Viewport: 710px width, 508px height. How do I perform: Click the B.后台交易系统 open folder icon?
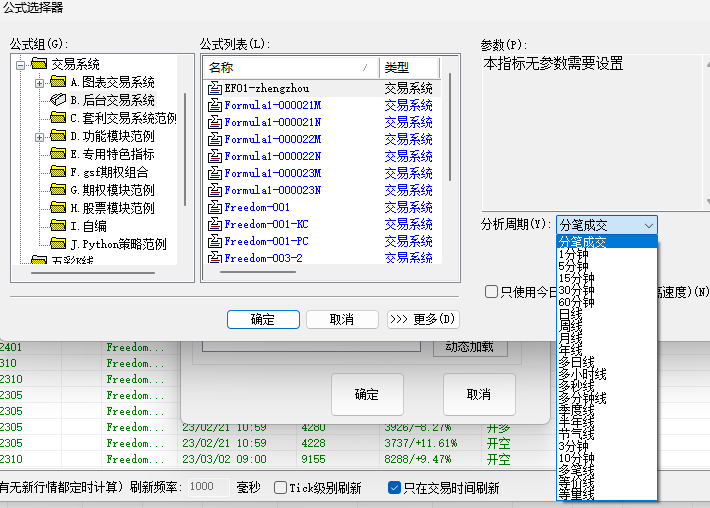tap(58, 100)
